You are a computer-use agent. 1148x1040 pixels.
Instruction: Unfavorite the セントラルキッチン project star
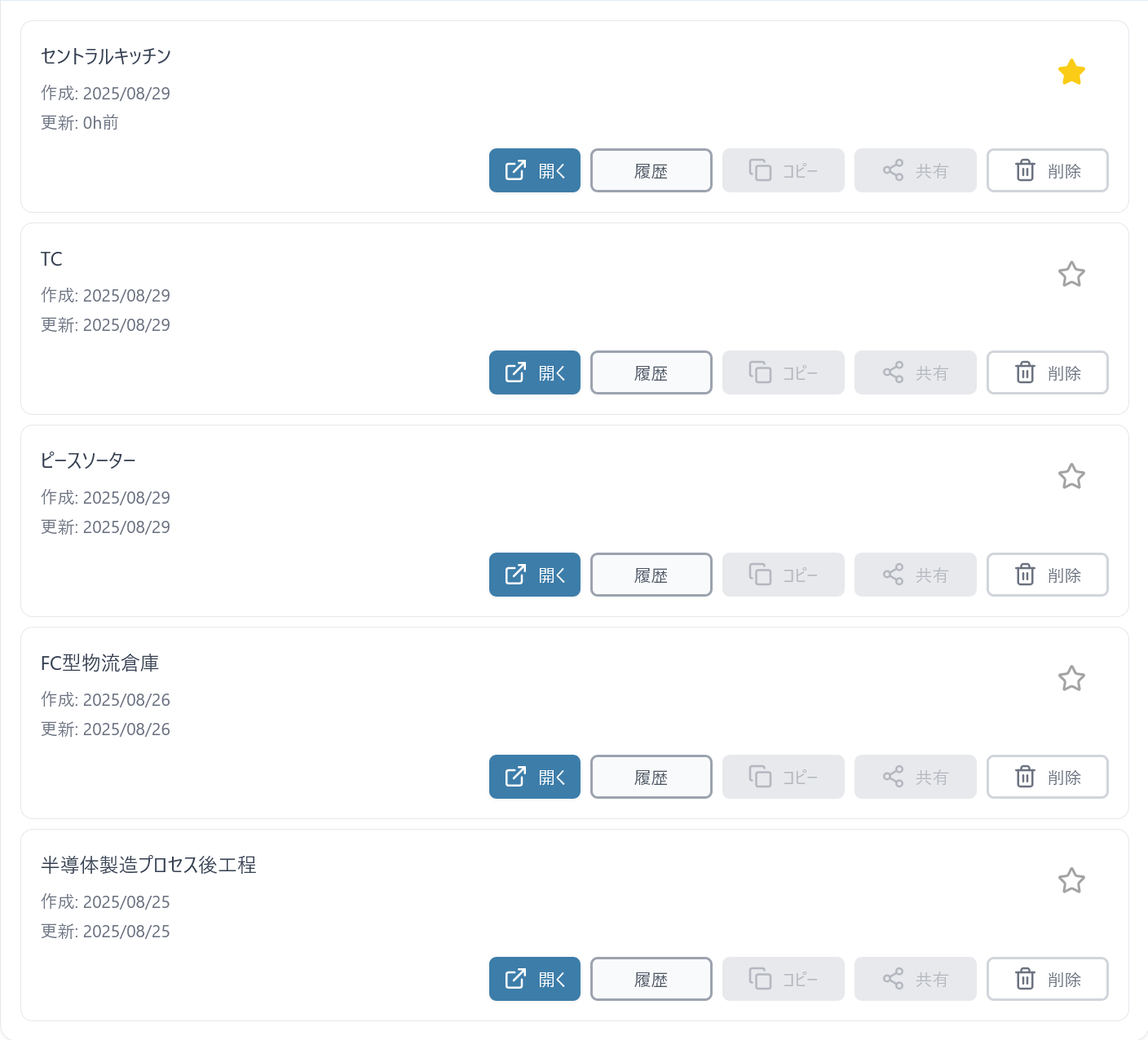[x=1071, y=73]
